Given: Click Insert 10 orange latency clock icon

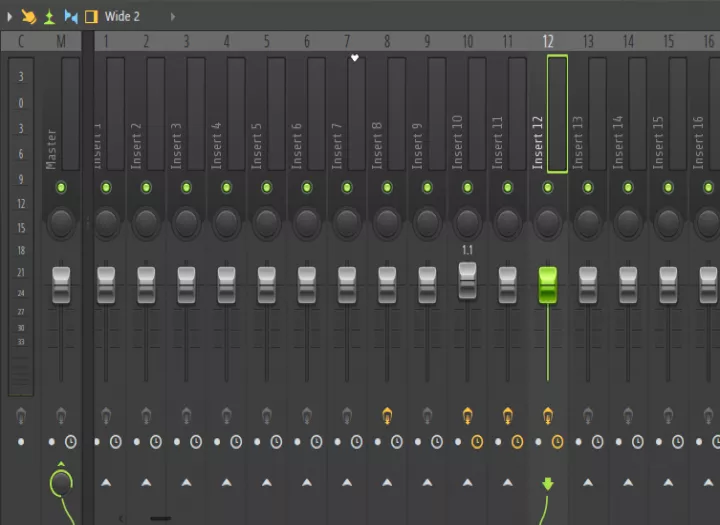Looking at the screenshot, I should tap(477, 442).
